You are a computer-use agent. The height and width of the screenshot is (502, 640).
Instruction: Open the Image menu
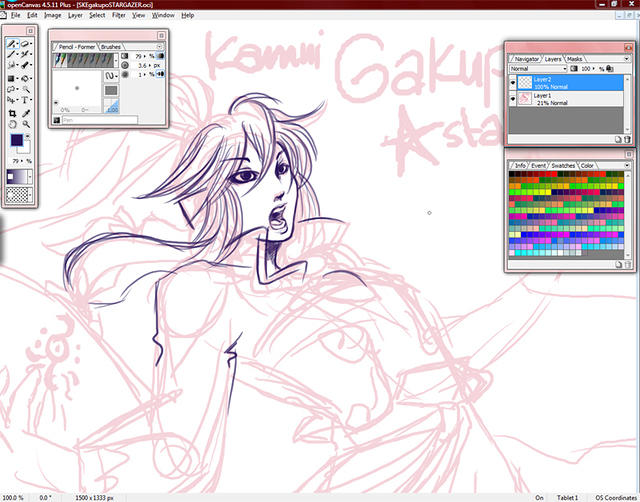click(x=52, y=15)
